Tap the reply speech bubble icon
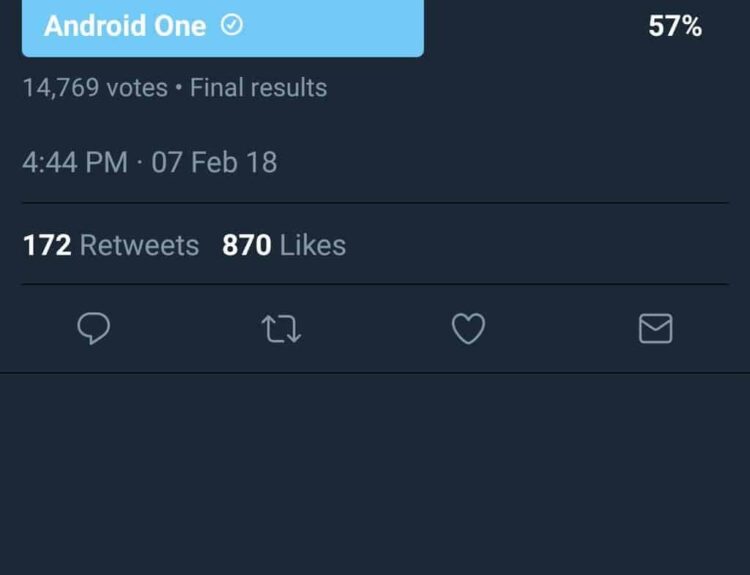 (93, 329)
